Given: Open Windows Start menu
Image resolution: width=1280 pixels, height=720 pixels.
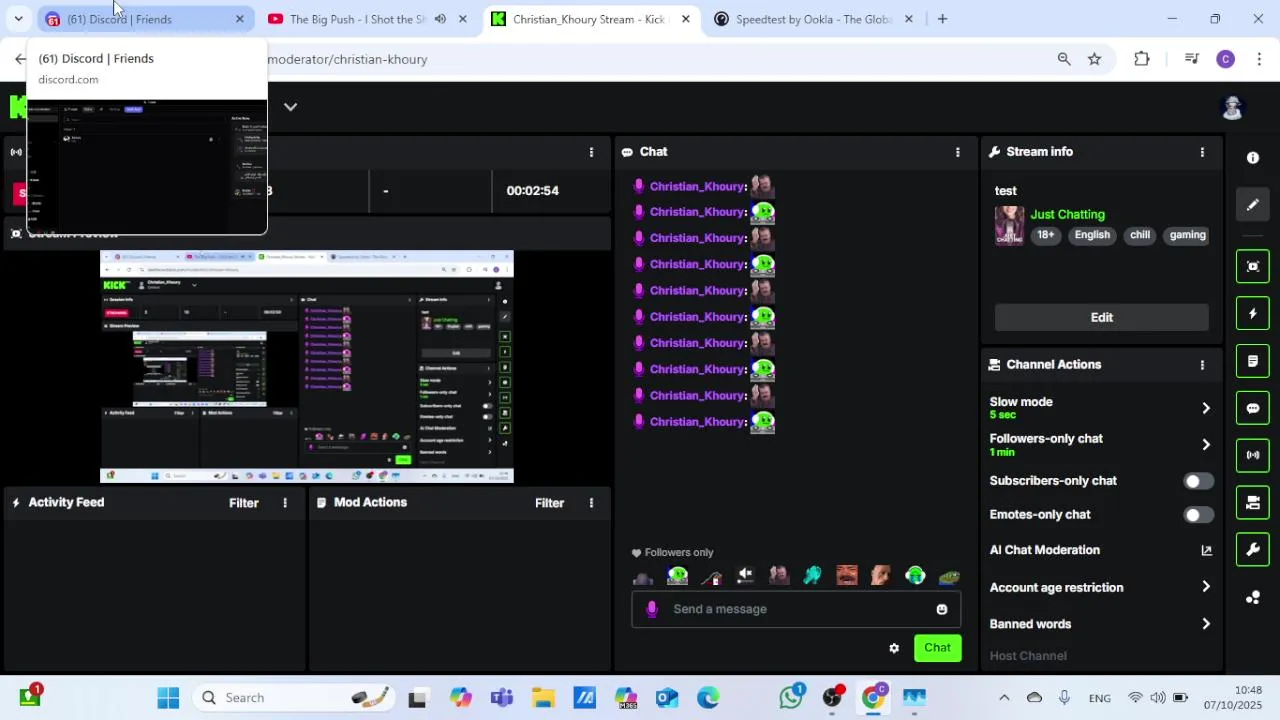Looking at the screenshot, I should point(168,698).
